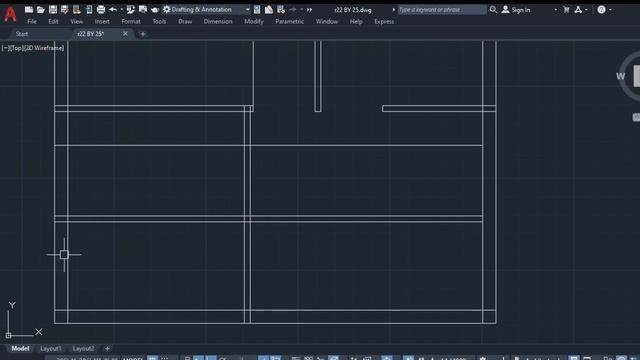Viewport: 640px width, 360px height.
Task: Click the Save floppy disk icon
Action: [x=53, y=9]
